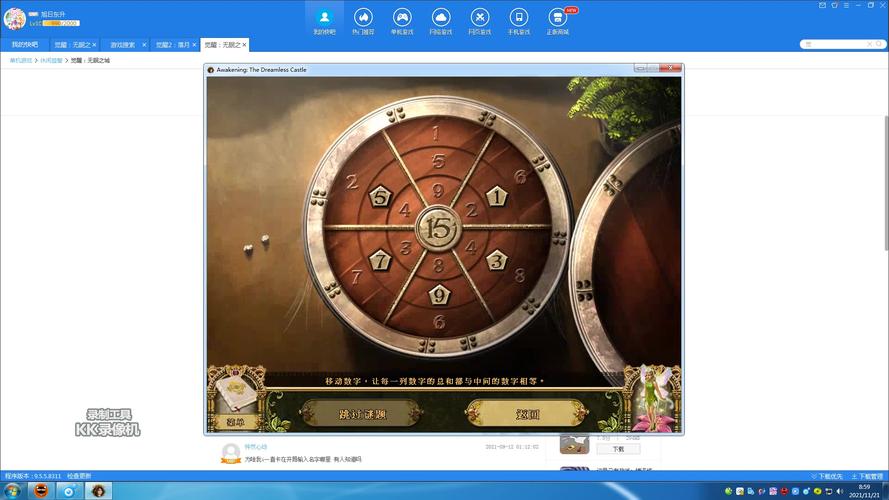
Task: Click the number 3 in the inner ring
Action: [x=405, y=248]
